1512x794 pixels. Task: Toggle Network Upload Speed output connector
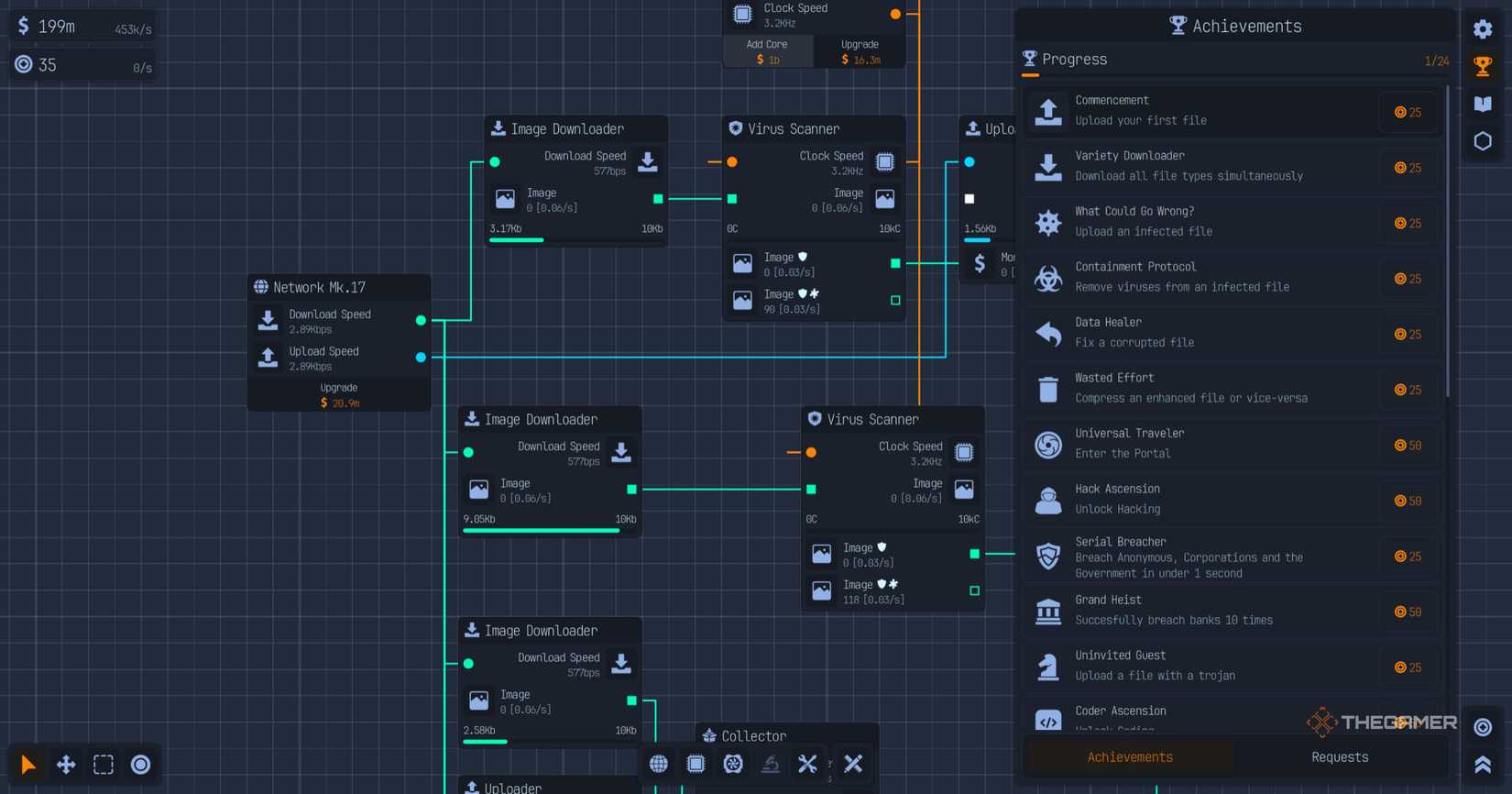[x=421, y=358]
